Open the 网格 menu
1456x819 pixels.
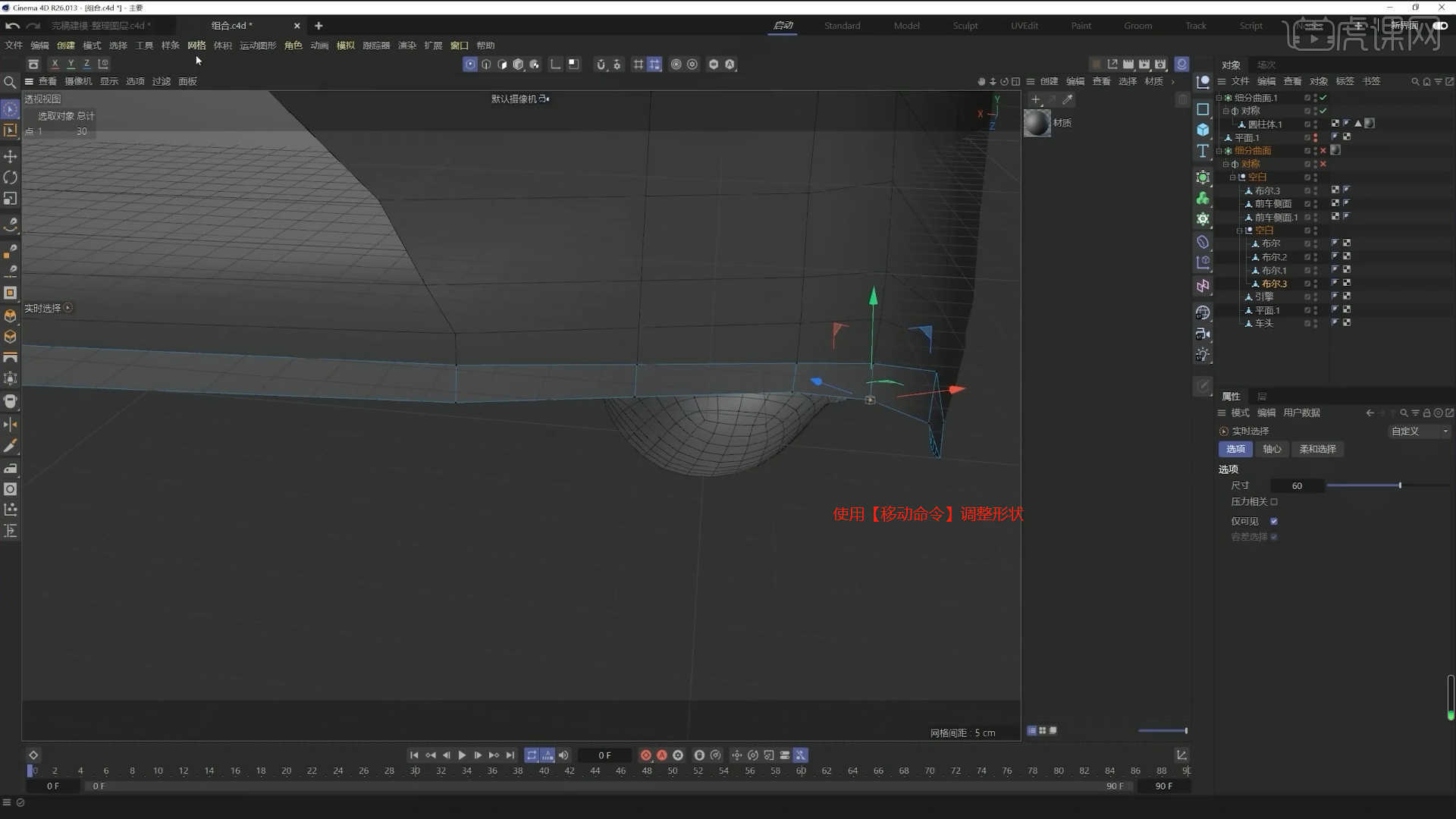(196, 45)
